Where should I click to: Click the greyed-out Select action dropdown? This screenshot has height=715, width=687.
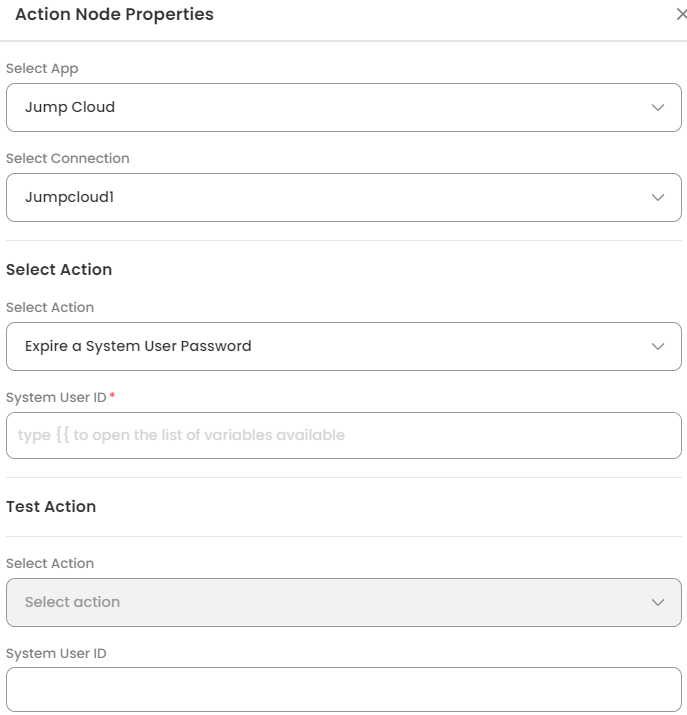[330, 602]
